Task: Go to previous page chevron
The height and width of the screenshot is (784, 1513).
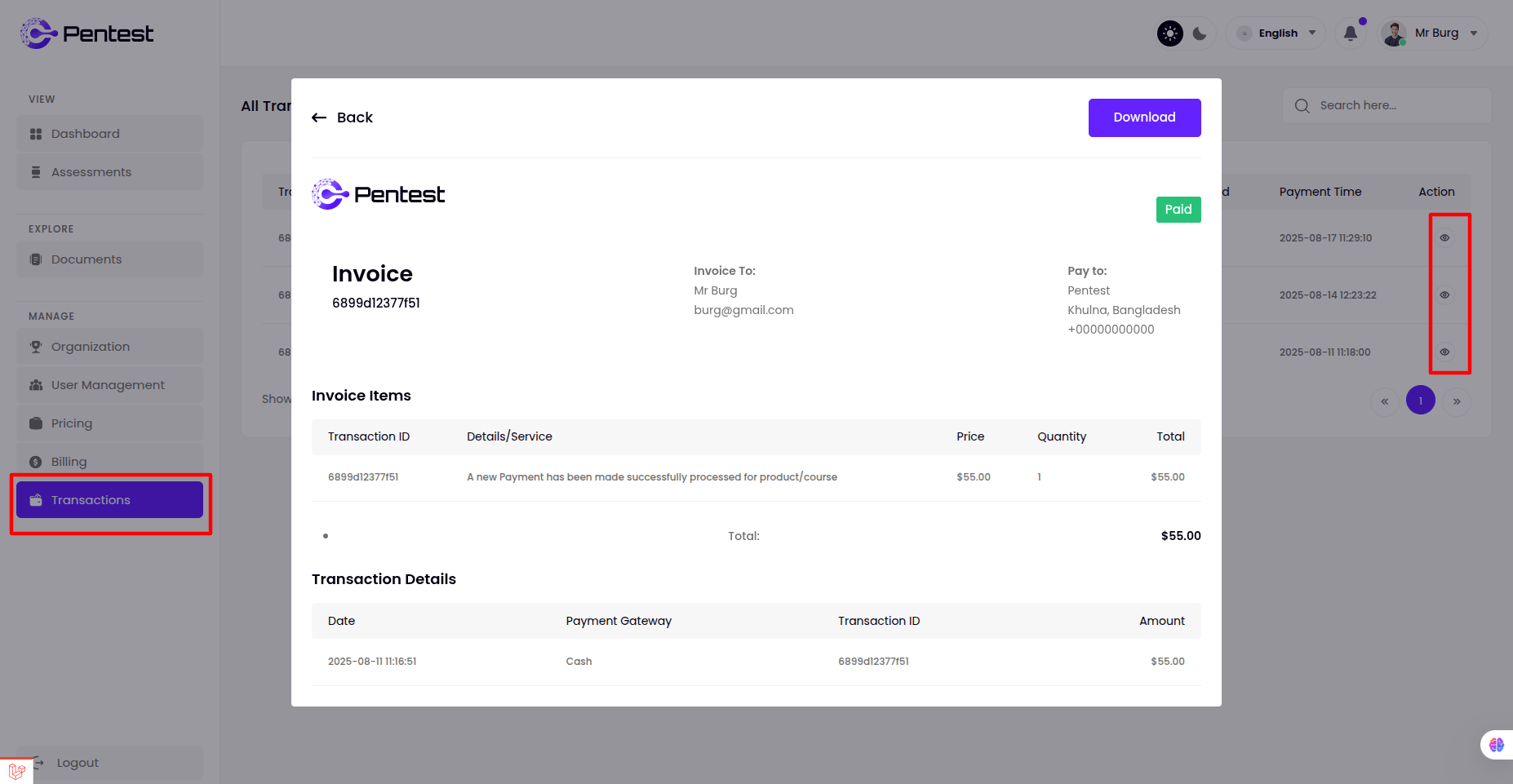Action: [x=1385, y=401]
